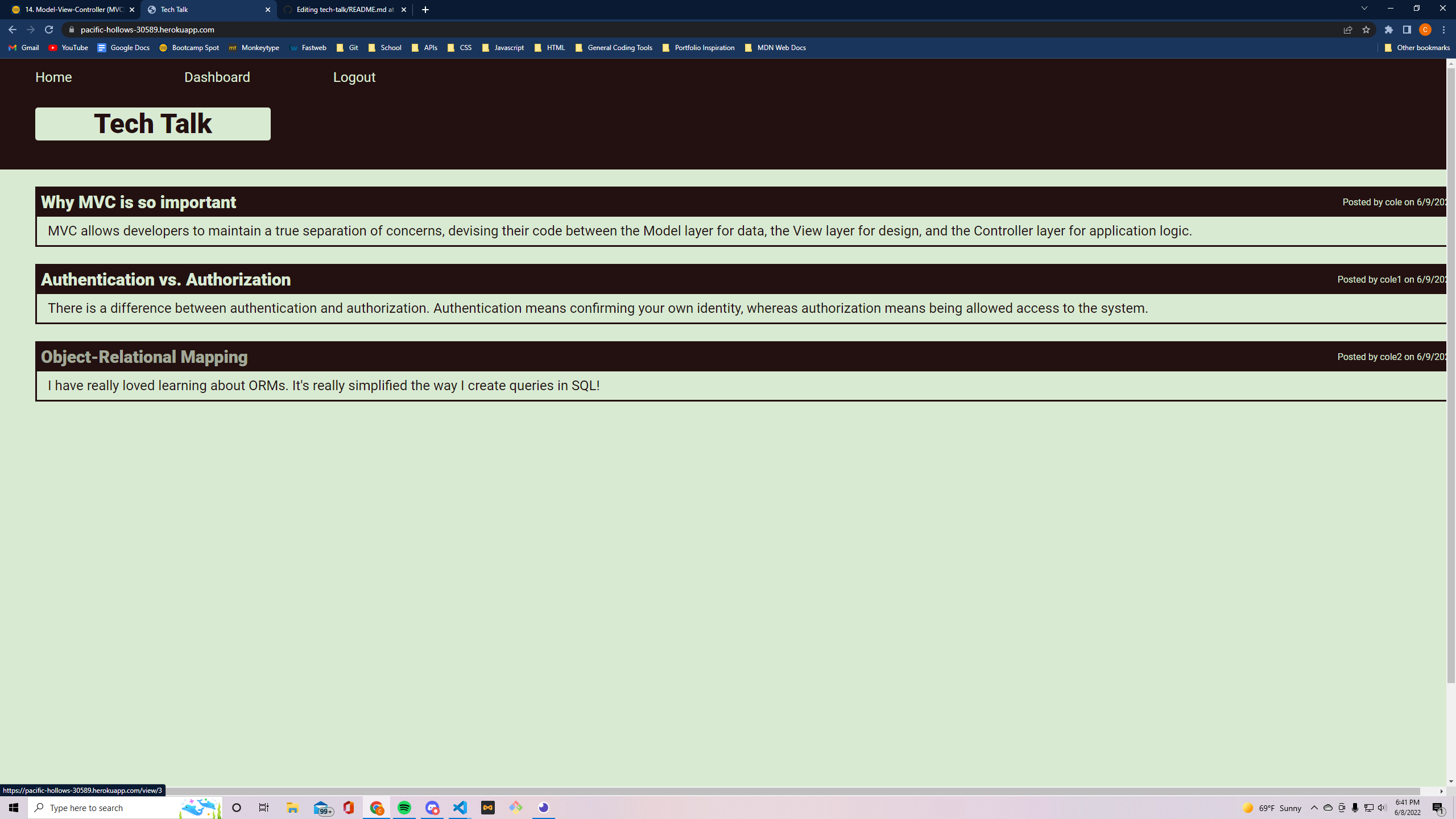View site info via the lock icon
Image resolution: width=1456 pixels, height=819 pixels.
(72, 30)
